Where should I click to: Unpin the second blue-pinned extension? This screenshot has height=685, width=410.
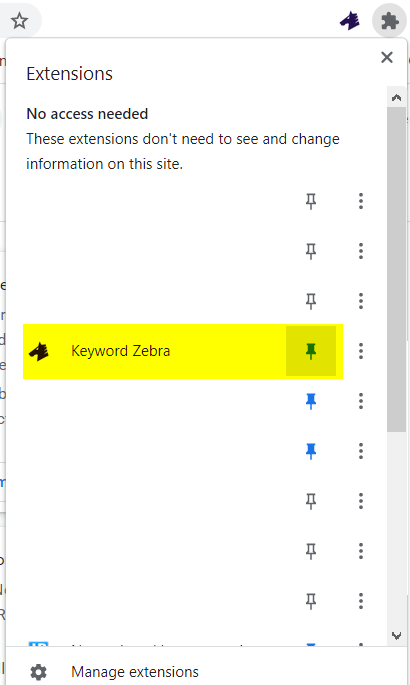pyautogui.click(x=311, y=451)
